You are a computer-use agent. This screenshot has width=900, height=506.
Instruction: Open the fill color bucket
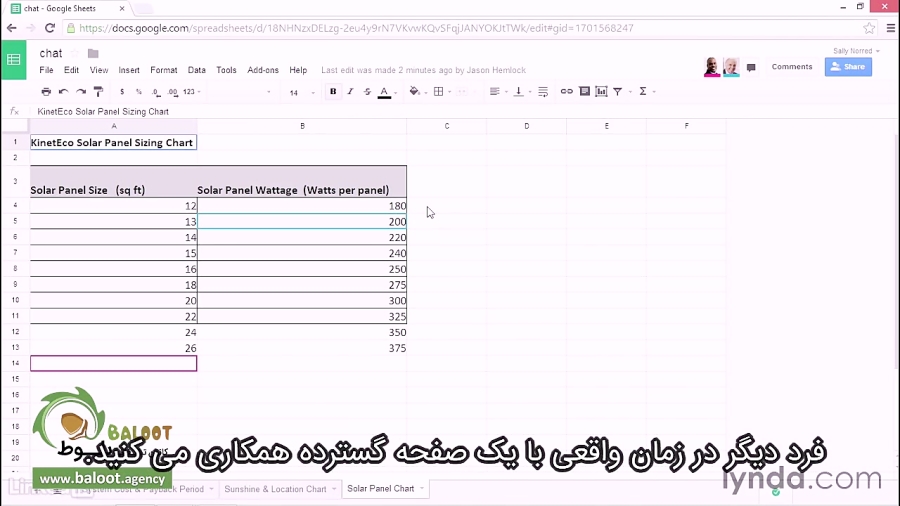pyautogui.click(x=414, y=92)
